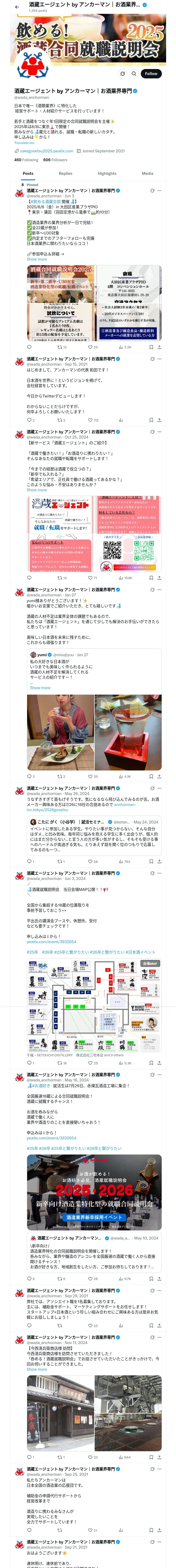Viewport: 176px width, 1568px height.
Task: Go back using the header arrow
Action: (x=16, y=7)
